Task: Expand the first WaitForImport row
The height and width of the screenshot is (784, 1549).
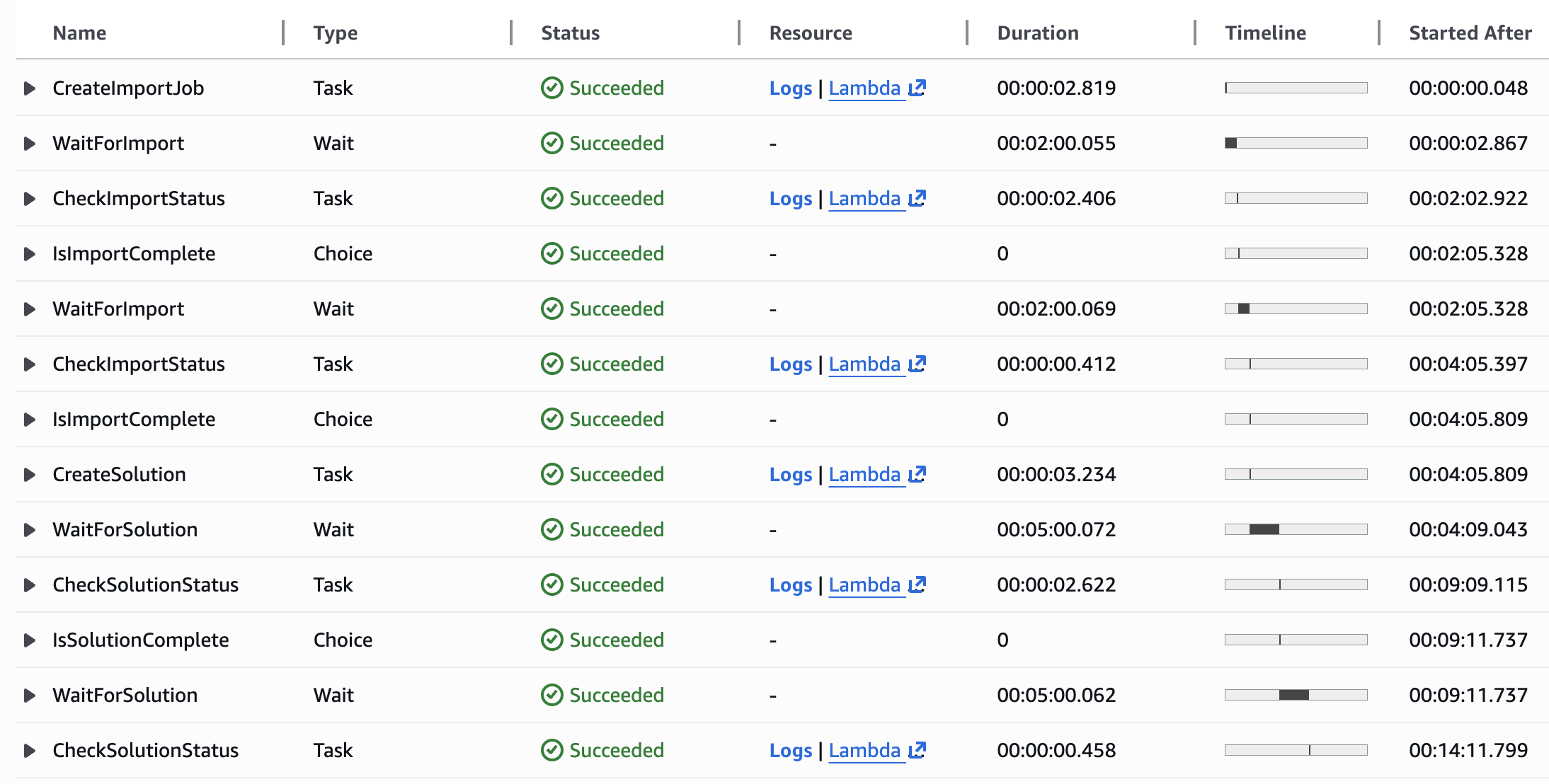Action: point(30,144)
